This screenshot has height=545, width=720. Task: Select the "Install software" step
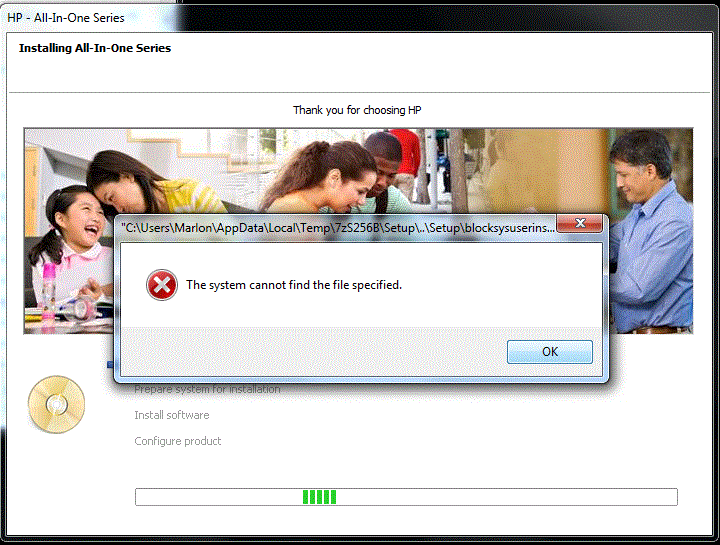(x=172, y=415)
